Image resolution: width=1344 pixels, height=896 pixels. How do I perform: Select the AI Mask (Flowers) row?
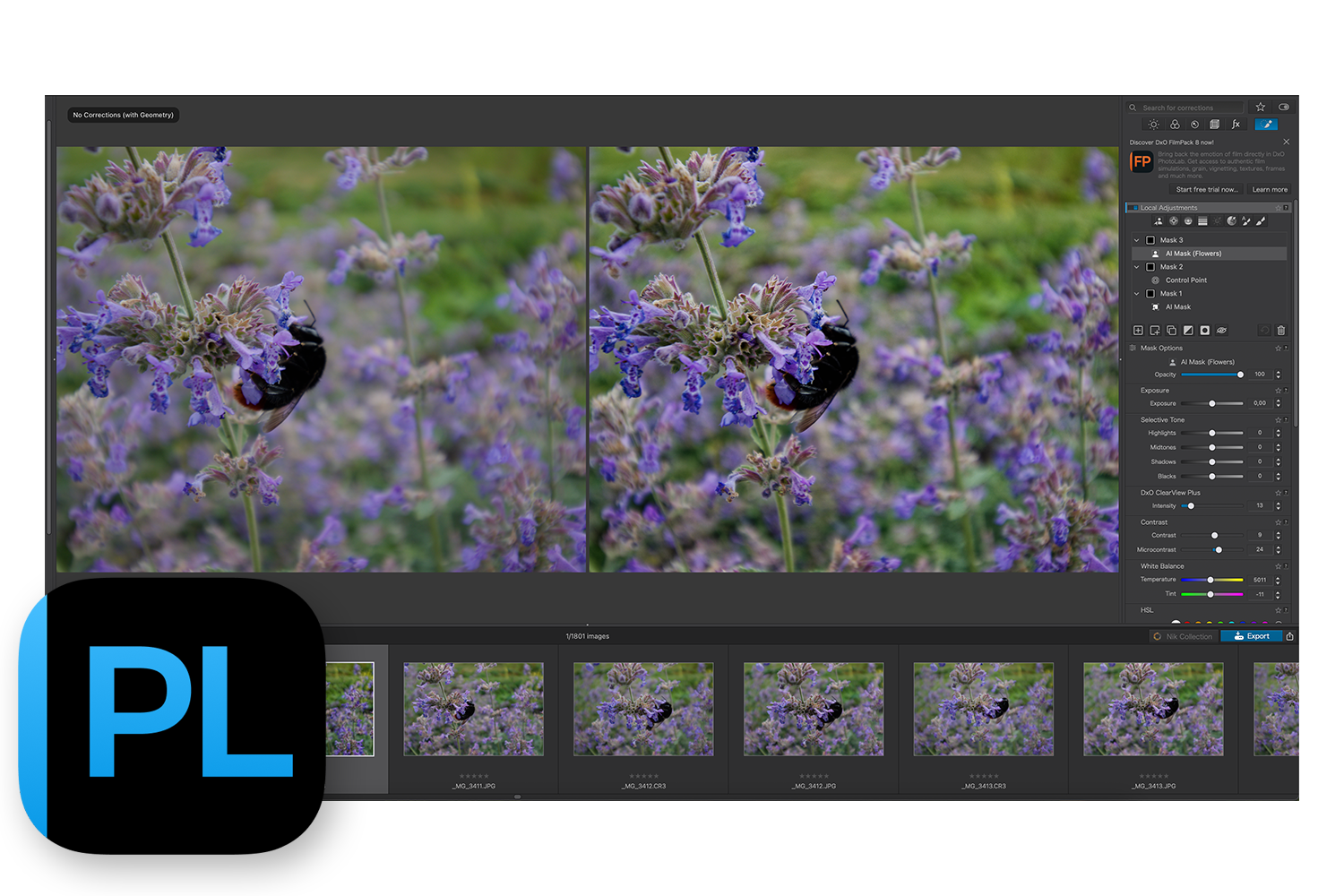click(x=1210, y=254)
